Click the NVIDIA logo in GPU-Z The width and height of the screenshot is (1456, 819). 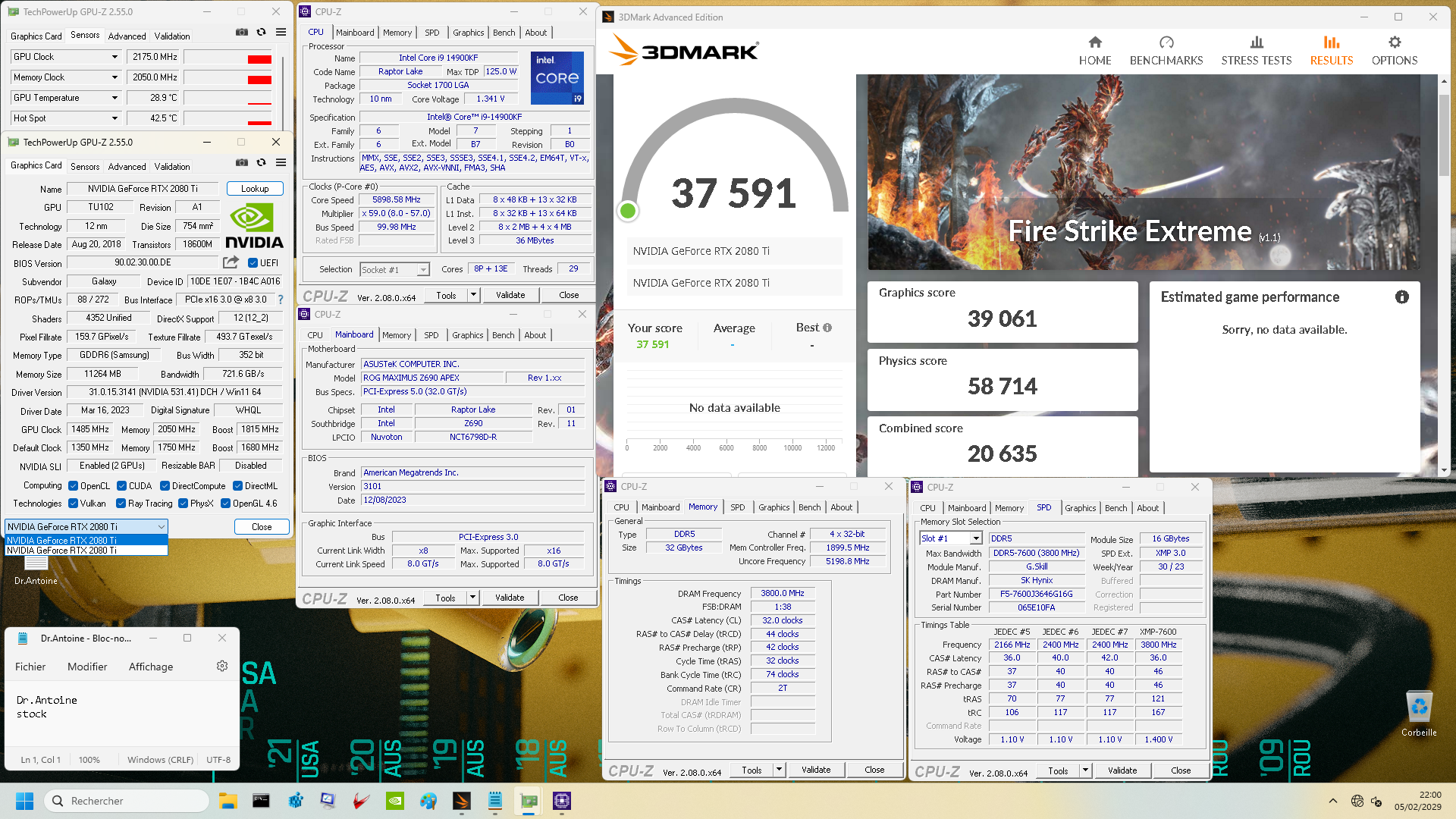pyautogui.click(x=254, y=226)
